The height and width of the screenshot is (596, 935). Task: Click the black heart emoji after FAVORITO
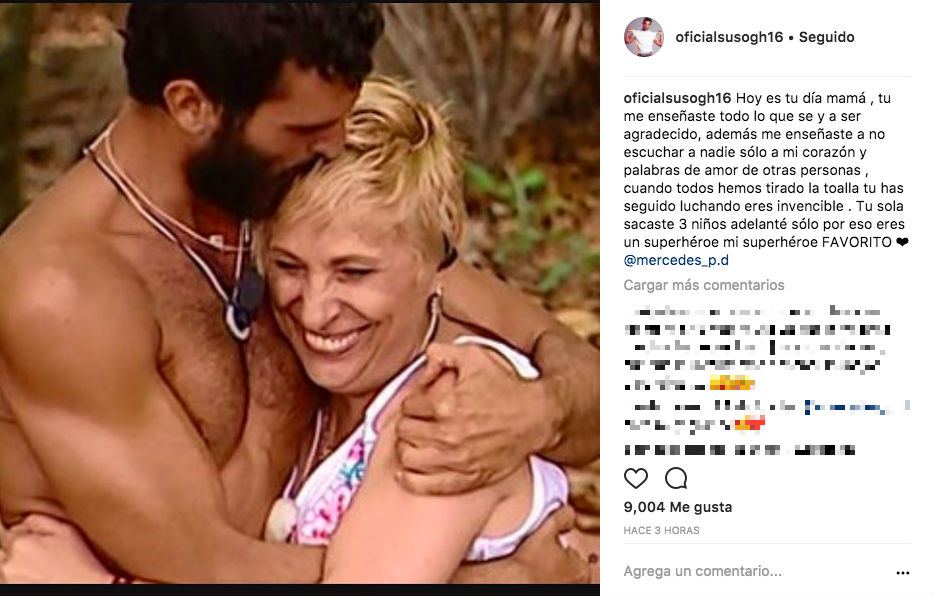click(x=902, y=242)
